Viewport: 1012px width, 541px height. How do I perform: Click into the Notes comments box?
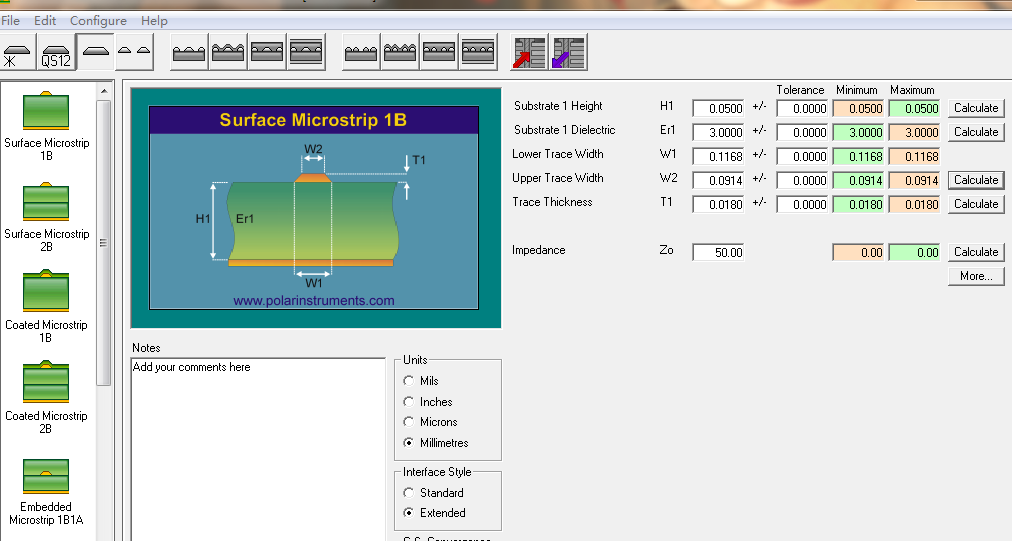coord(258,449)
